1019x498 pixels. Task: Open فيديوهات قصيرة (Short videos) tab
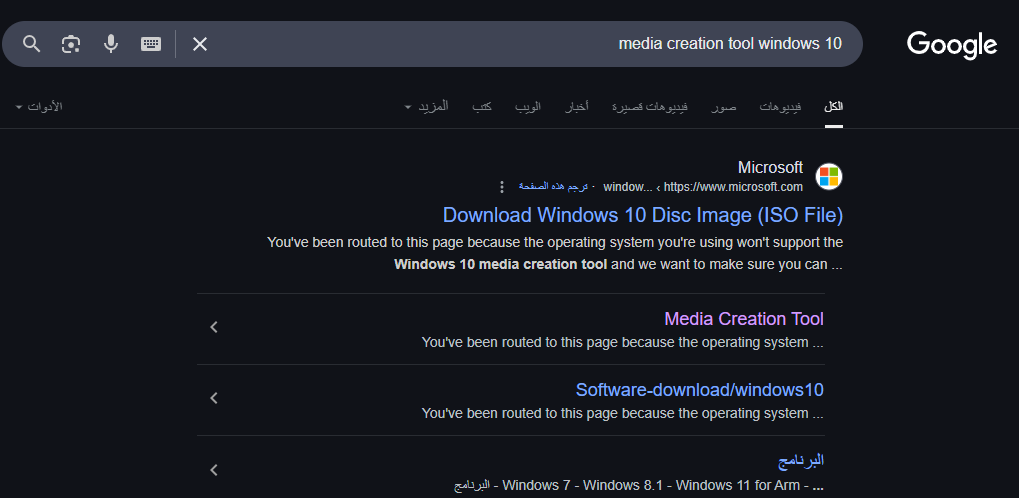pyautogui.click(x=650, y=107)
